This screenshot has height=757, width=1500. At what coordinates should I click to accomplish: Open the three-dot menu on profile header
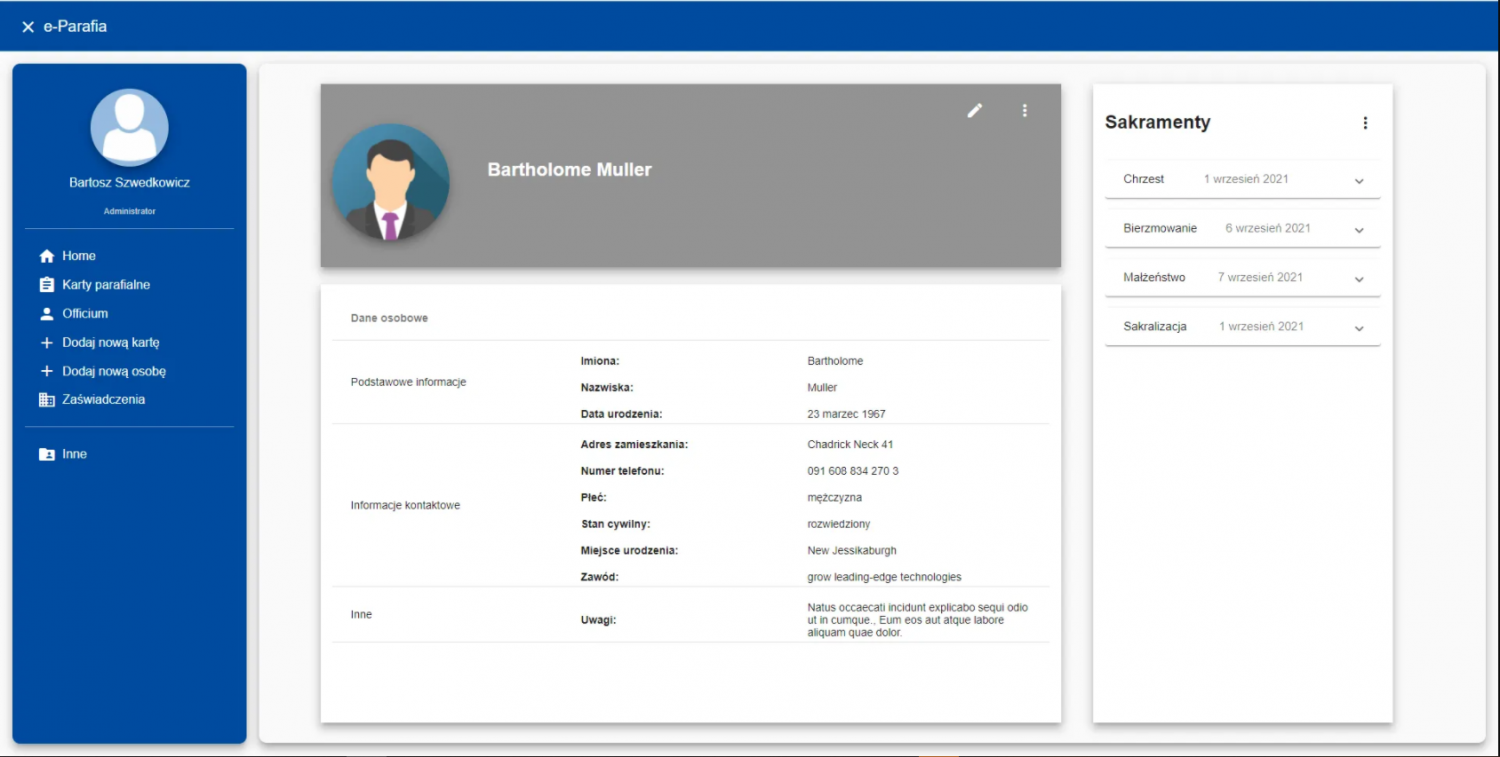pyautogui.click(x=1025, y=110)
